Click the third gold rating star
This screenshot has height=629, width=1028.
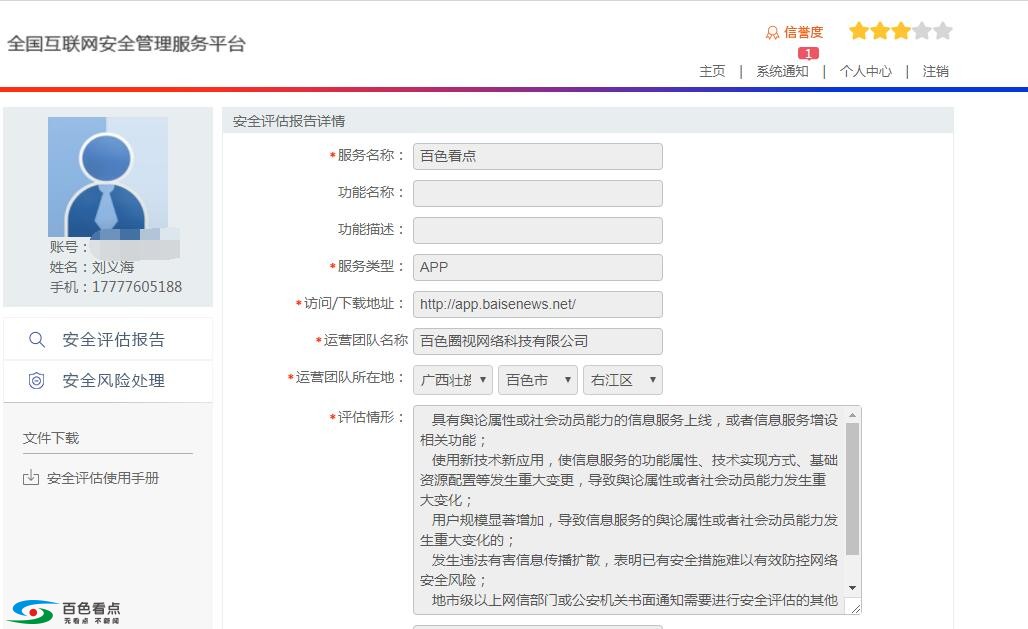coord(900,31)
